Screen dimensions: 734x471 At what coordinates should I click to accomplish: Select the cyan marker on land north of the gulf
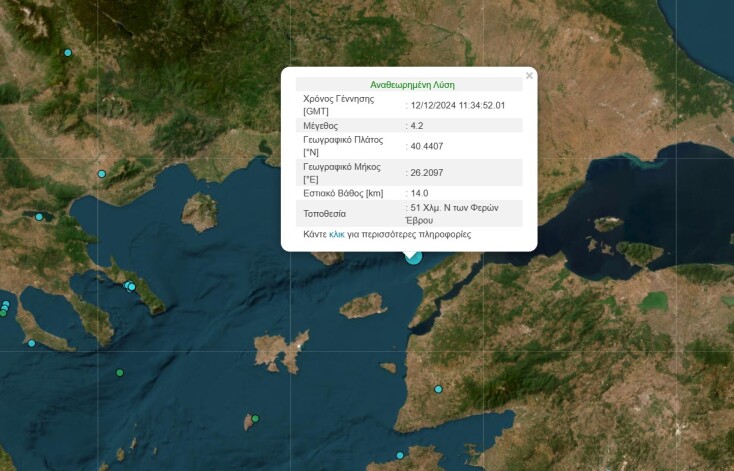[101, 174]
